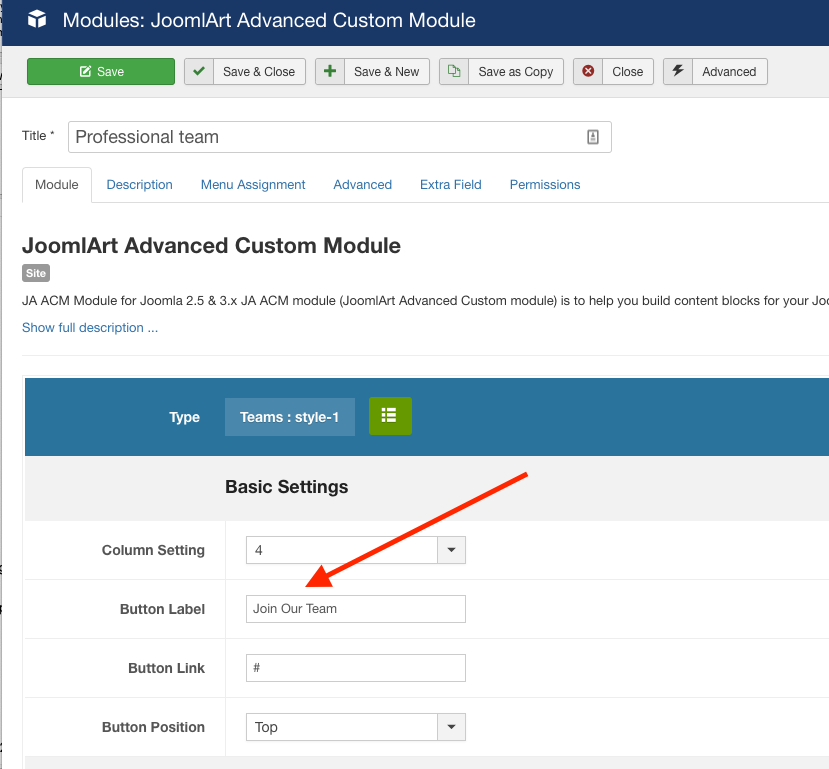The image size is (829, 769).
Task: Expand the Button Position dropdown
Action: point(451,727)
